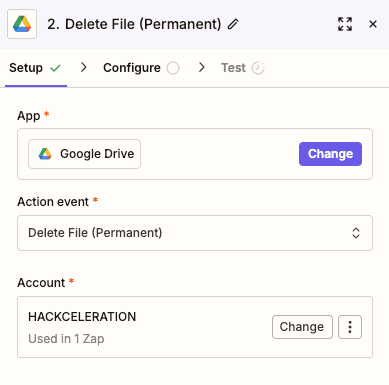Viewport: 389px width, 385px height.
Task: Click the green checkmark next to Setup
Action: 55,68
